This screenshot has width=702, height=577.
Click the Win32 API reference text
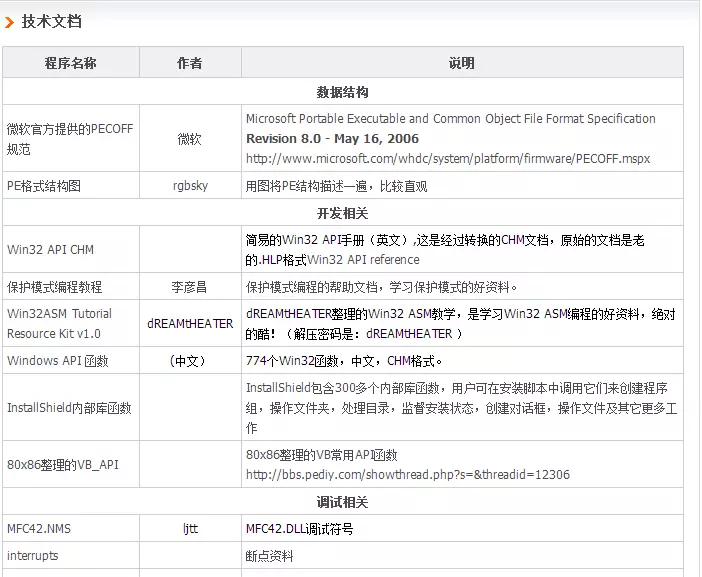(364, 260)
